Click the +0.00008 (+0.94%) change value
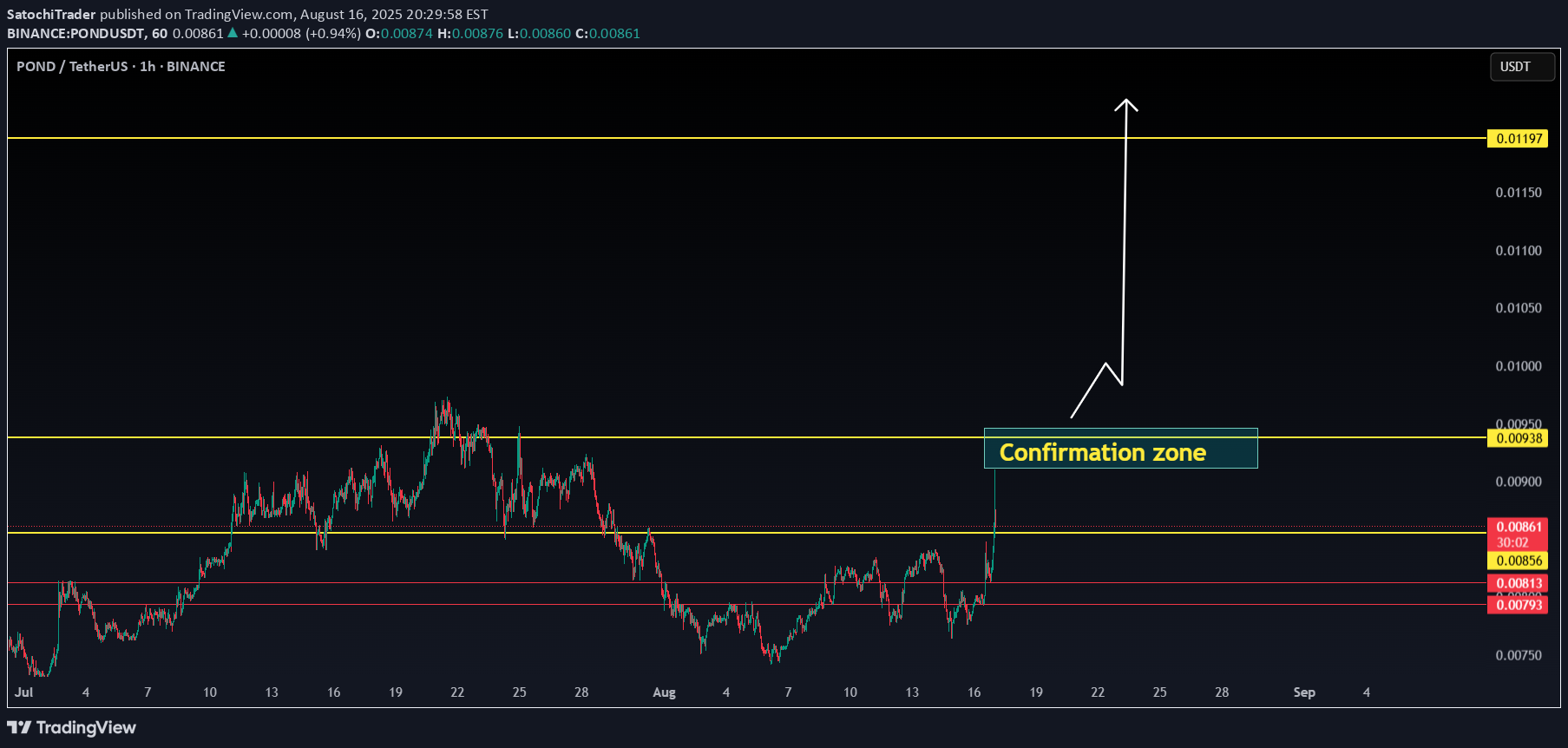The image size is (1568, 748). tap(301, 34)
